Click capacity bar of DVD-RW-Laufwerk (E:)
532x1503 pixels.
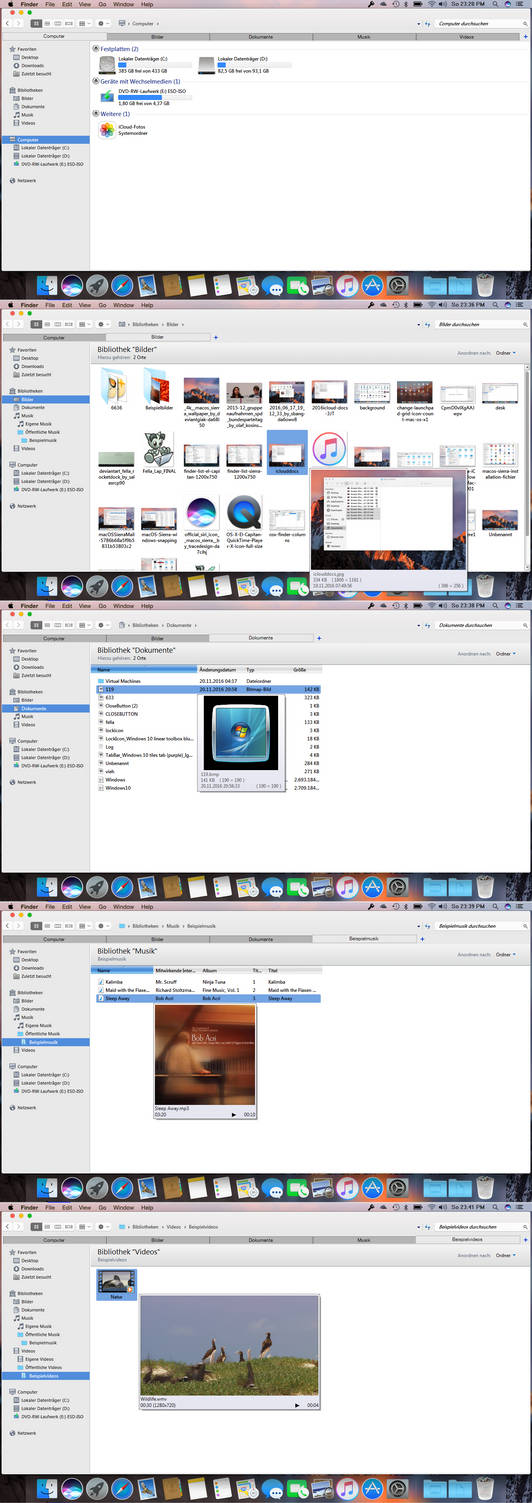tap(155, 98)
